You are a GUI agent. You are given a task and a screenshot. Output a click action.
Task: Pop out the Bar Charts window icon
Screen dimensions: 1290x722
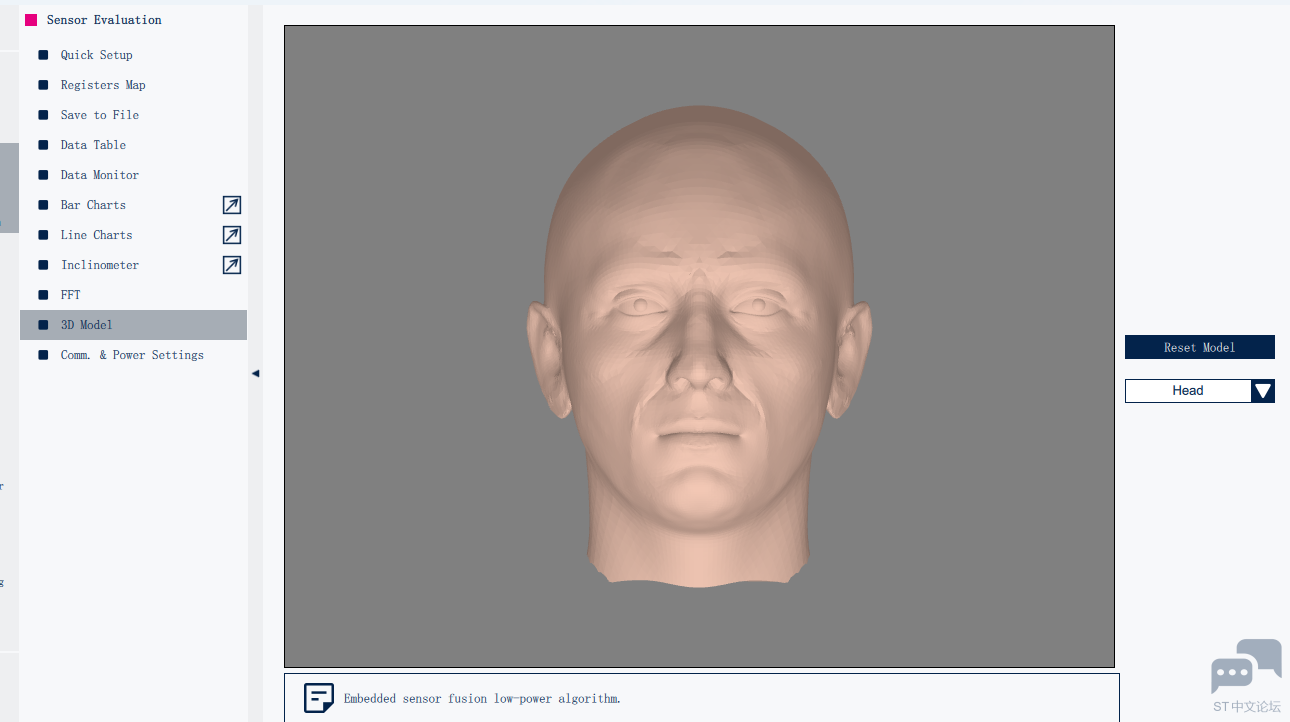point(232,205)
